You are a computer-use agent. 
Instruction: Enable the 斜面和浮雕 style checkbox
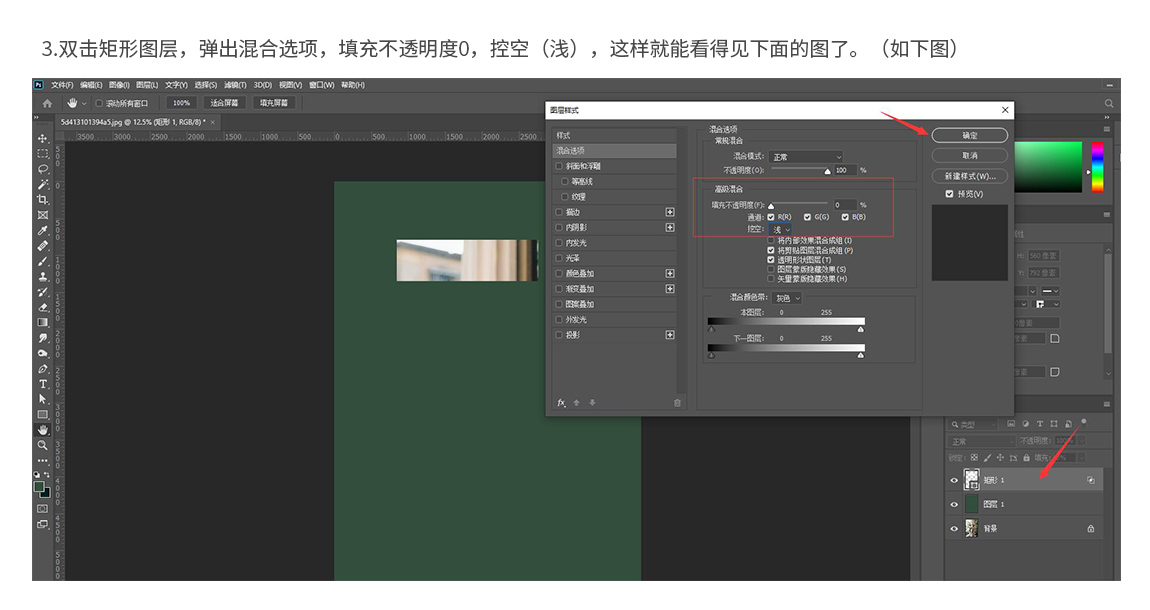(559, 166)
